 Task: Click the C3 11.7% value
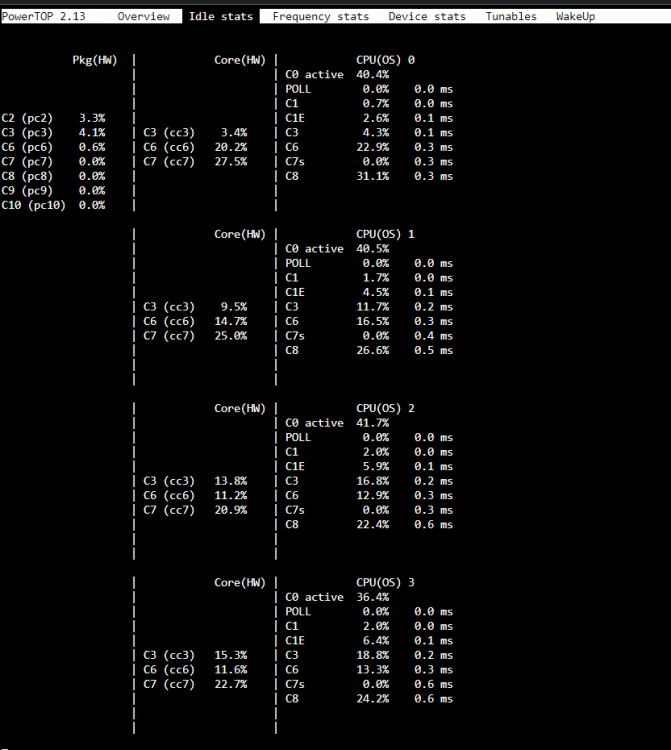click(x=373, y=307)
